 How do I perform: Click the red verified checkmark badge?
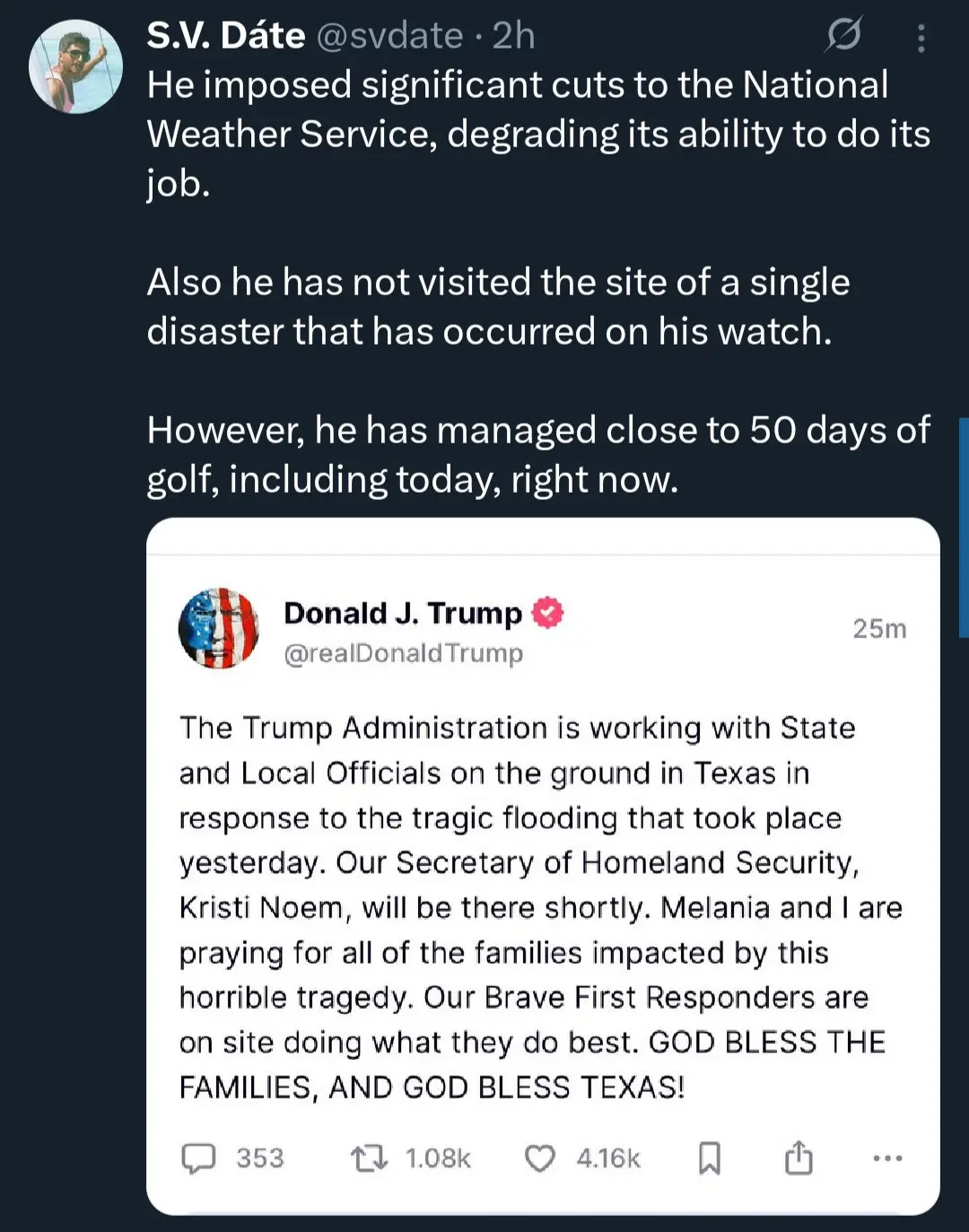coord(548,613)
